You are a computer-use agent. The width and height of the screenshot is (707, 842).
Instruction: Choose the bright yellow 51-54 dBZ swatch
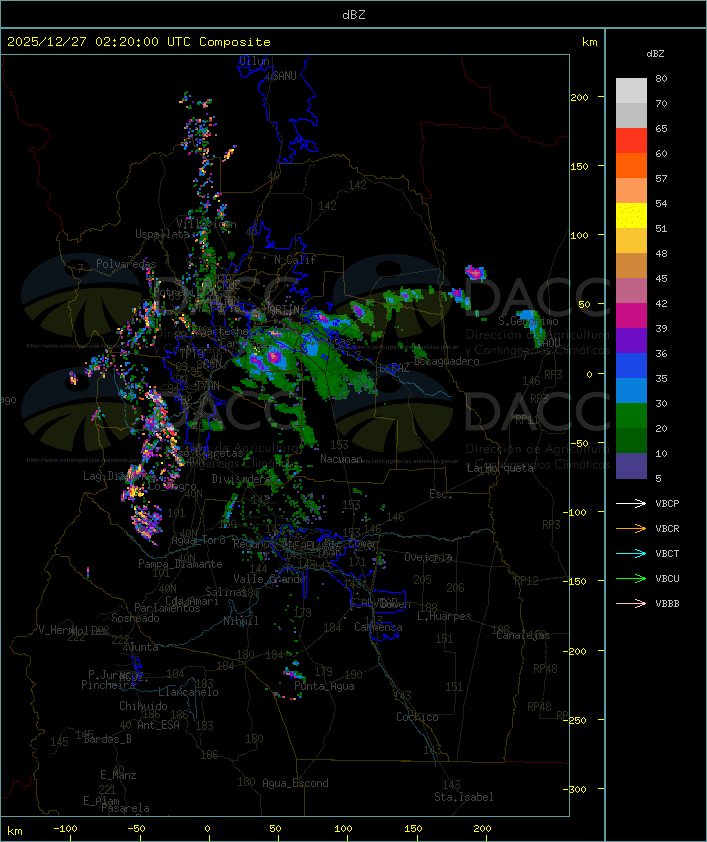631,216
